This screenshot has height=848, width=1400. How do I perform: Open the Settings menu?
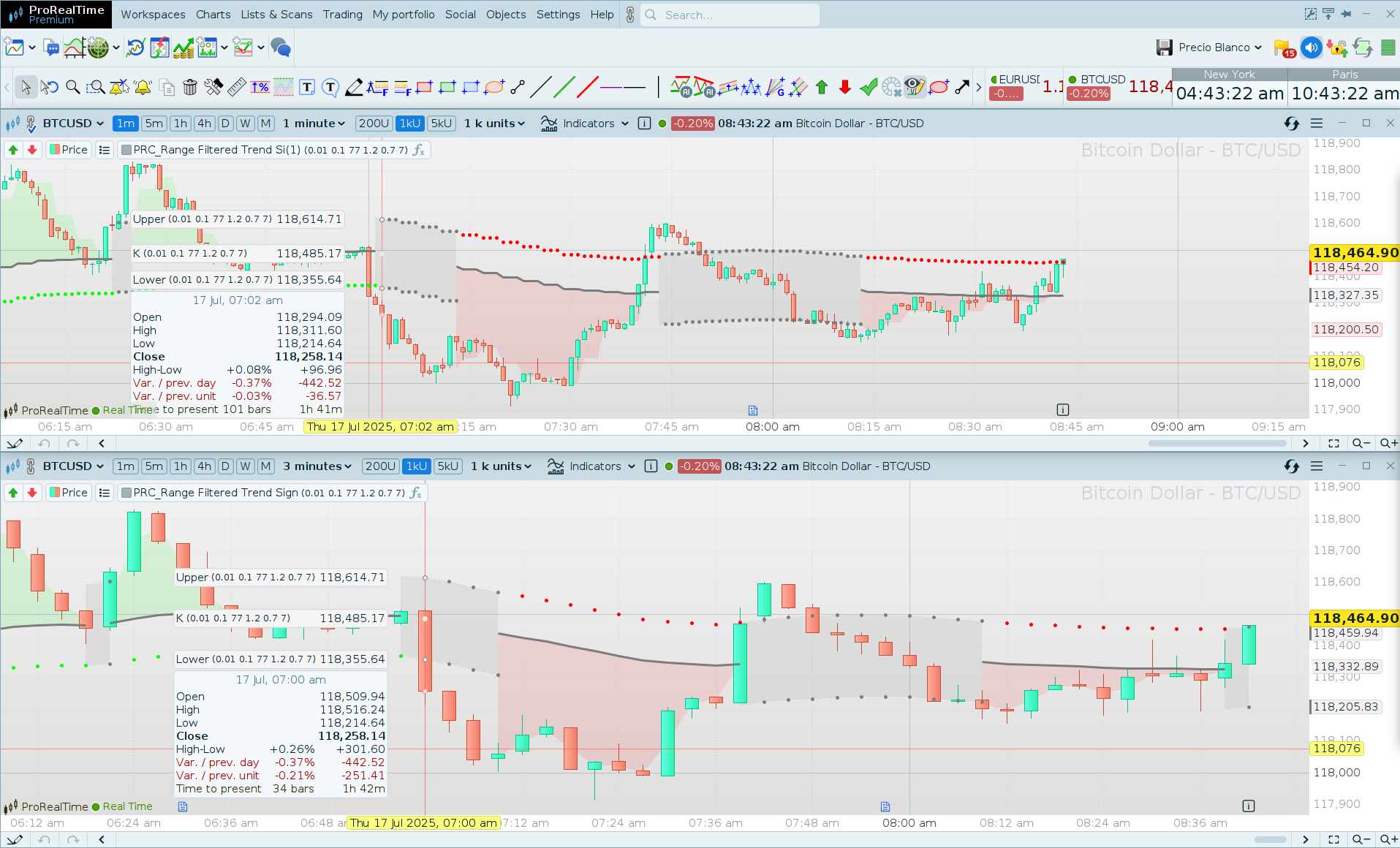(558, 15)
